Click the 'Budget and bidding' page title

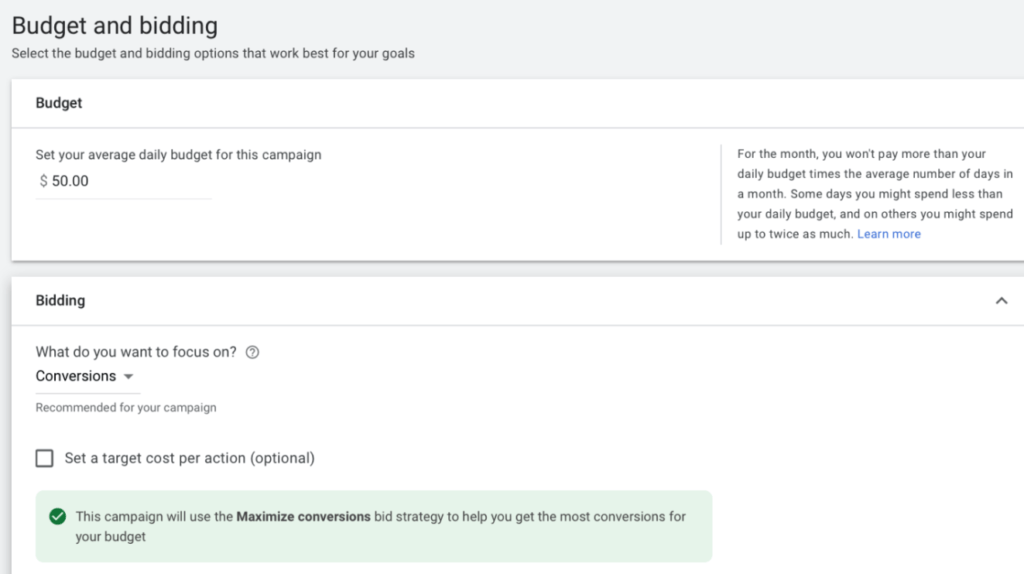point(115,25)
